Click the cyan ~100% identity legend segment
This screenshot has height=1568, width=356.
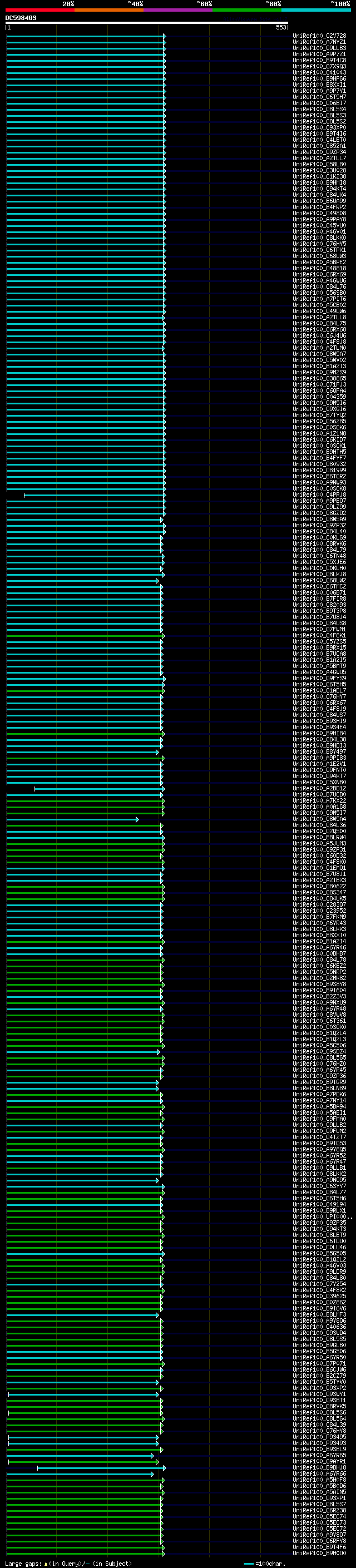[316, 10]
